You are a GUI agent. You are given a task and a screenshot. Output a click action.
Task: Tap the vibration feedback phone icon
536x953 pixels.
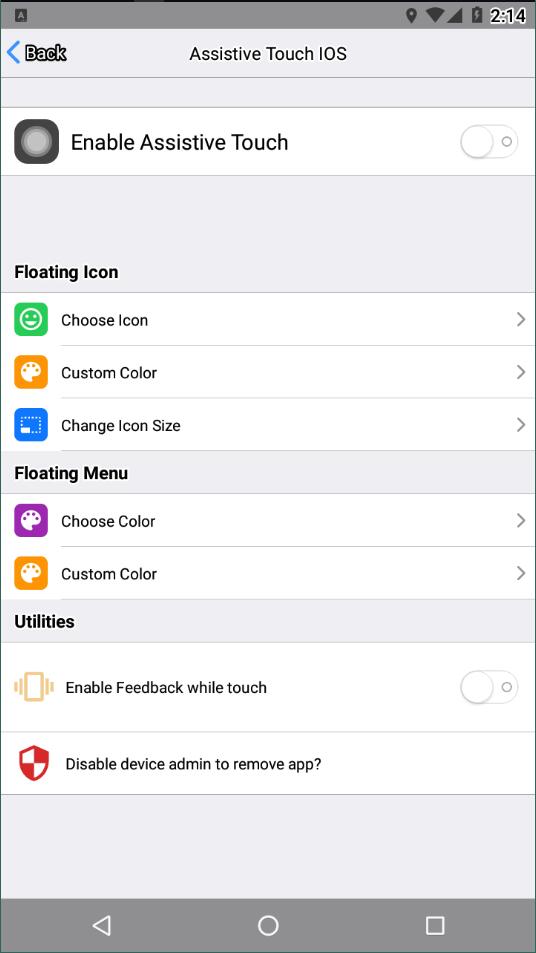[34, 687]
